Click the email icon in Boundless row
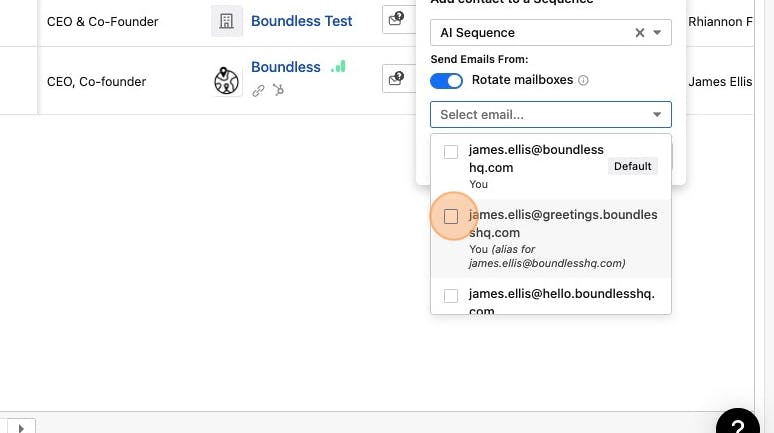 (396, 78)
